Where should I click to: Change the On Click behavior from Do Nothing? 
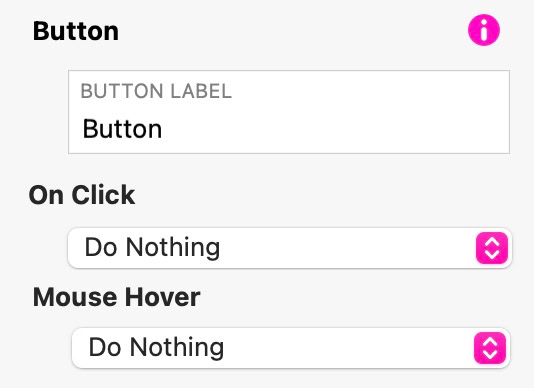(x=290, y=248)
